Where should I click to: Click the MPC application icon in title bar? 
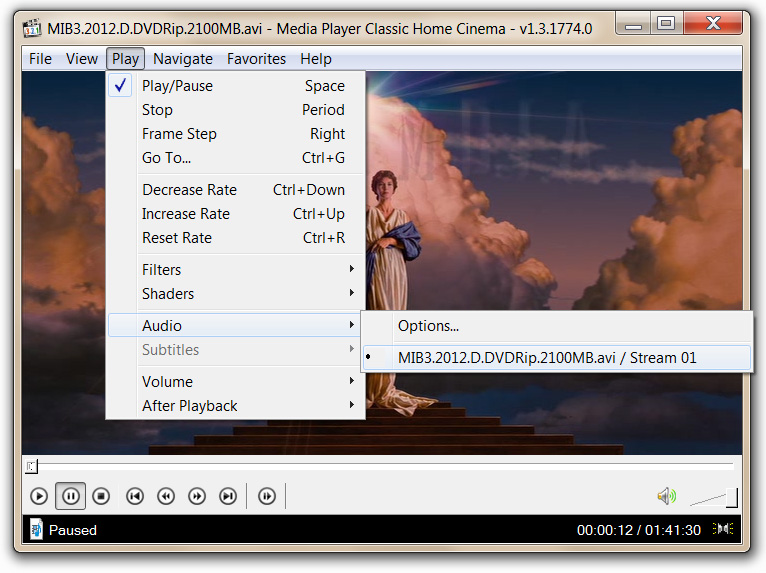[x=32, y=28]
